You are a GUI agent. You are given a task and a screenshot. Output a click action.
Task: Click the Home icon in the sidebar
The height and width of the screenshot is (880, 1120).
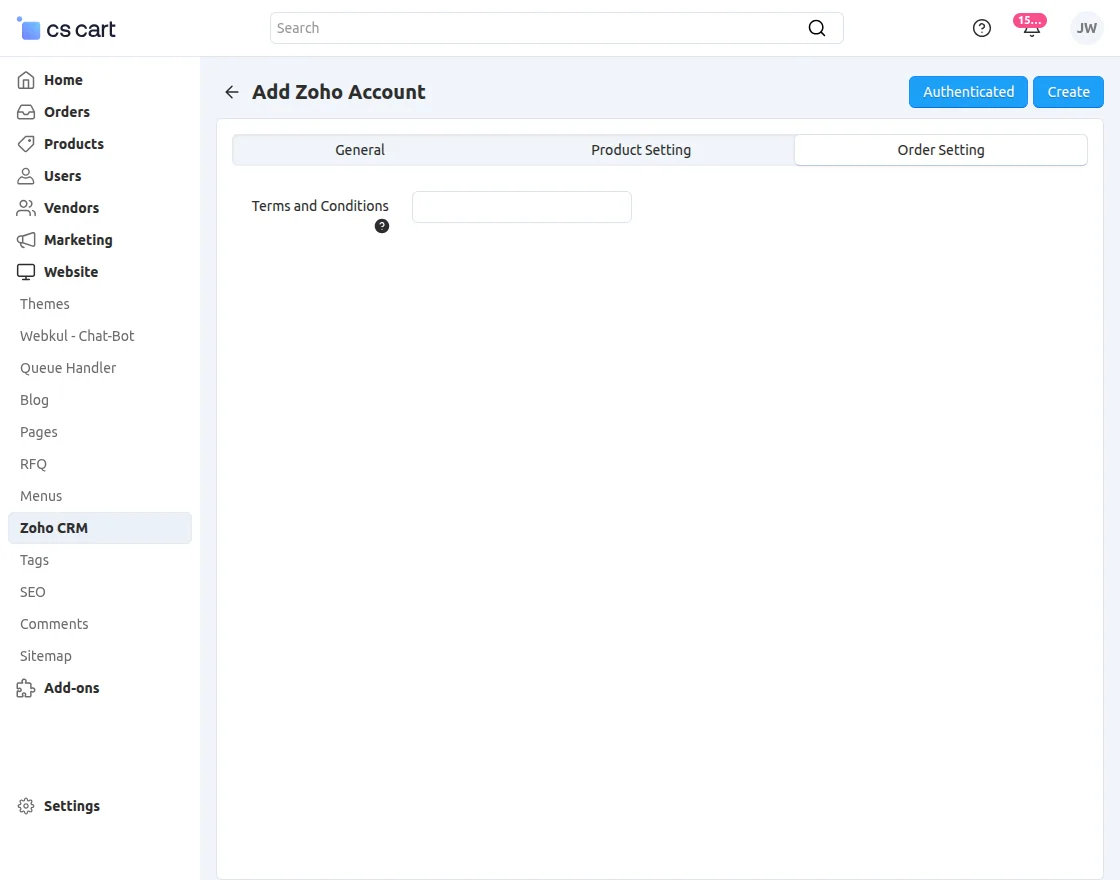[x=24, y=80]
